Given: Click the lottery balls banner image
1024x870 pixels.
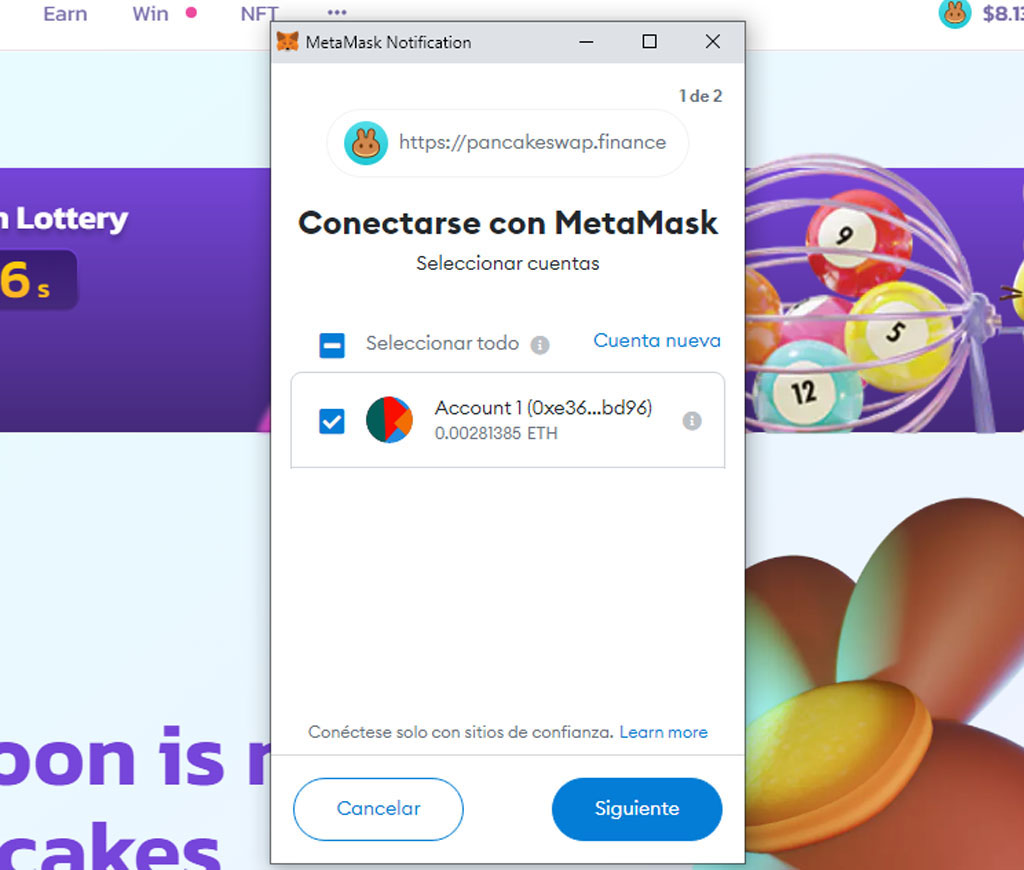Looking at the screenshot, I should [x=875, y=294].
